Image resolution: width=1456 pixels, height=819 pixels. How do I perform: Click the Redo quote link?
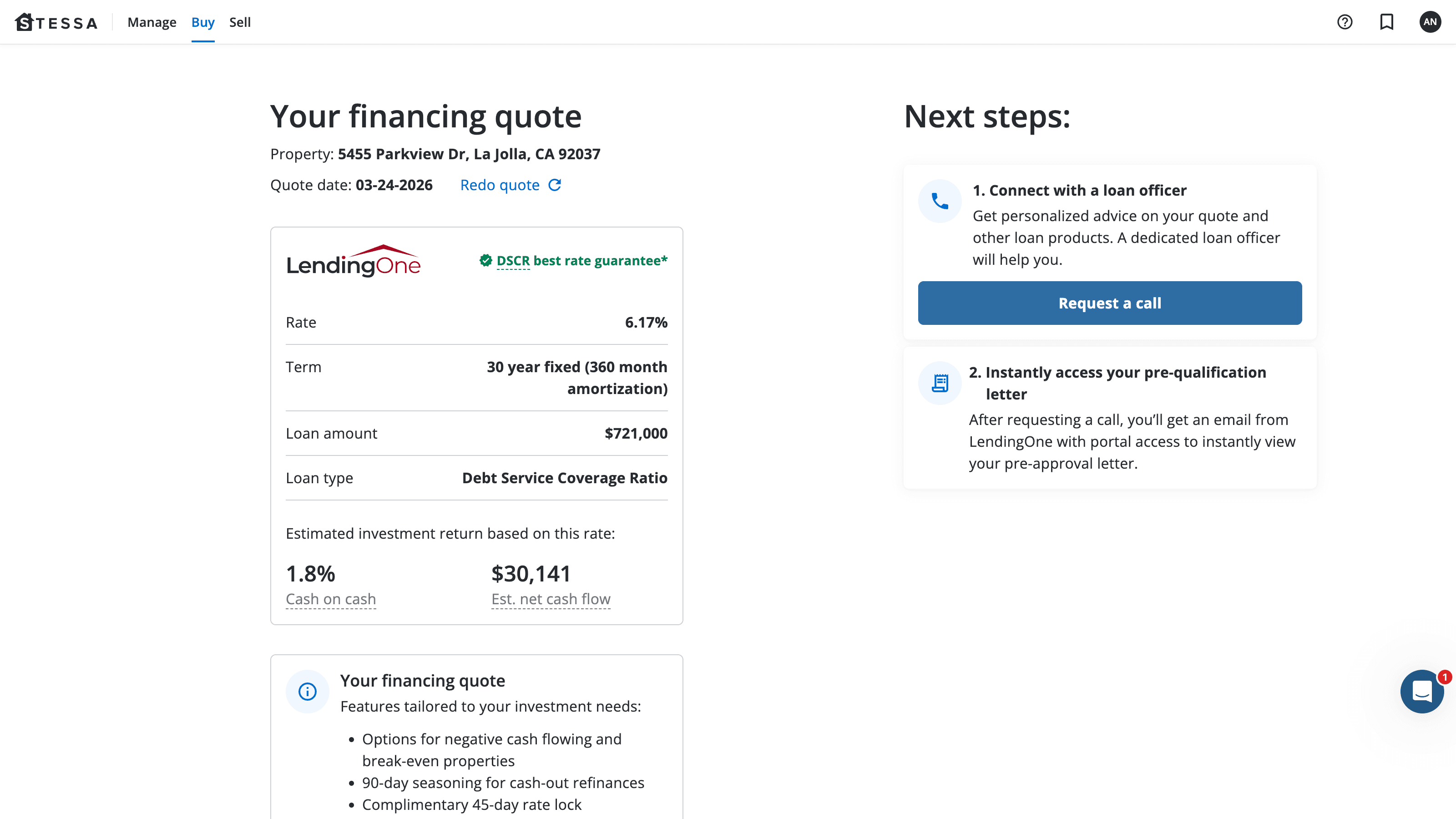(500, 185)
